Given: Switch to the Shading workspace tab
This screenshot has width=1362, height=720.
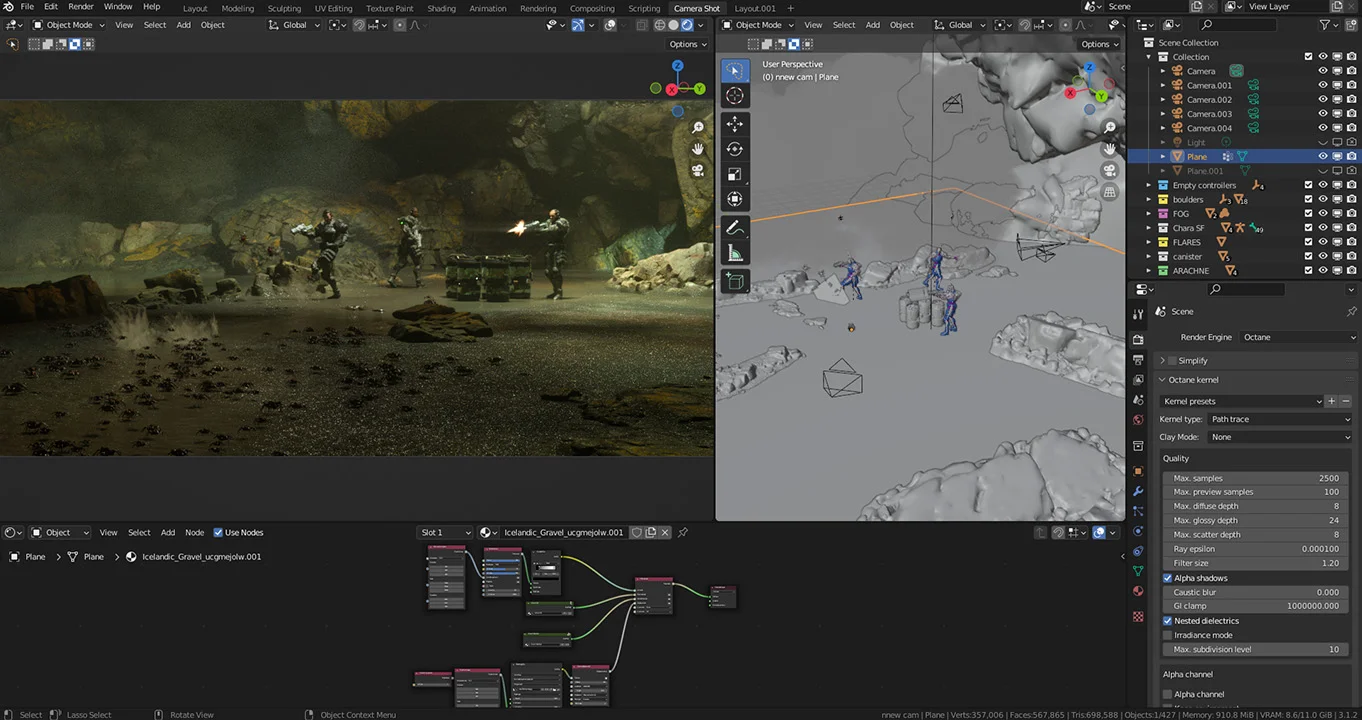Looking at the screenshot, I should pos(442,8).
